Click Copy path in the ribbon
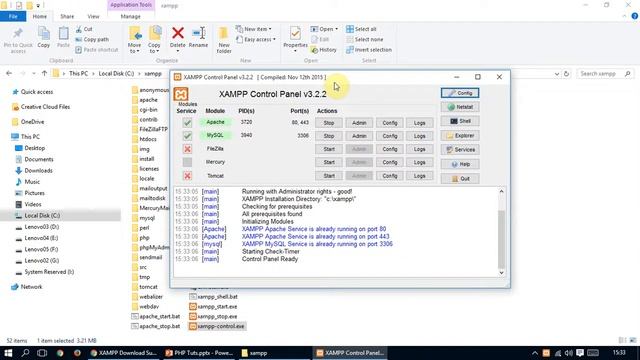 (x=92, y=40)
